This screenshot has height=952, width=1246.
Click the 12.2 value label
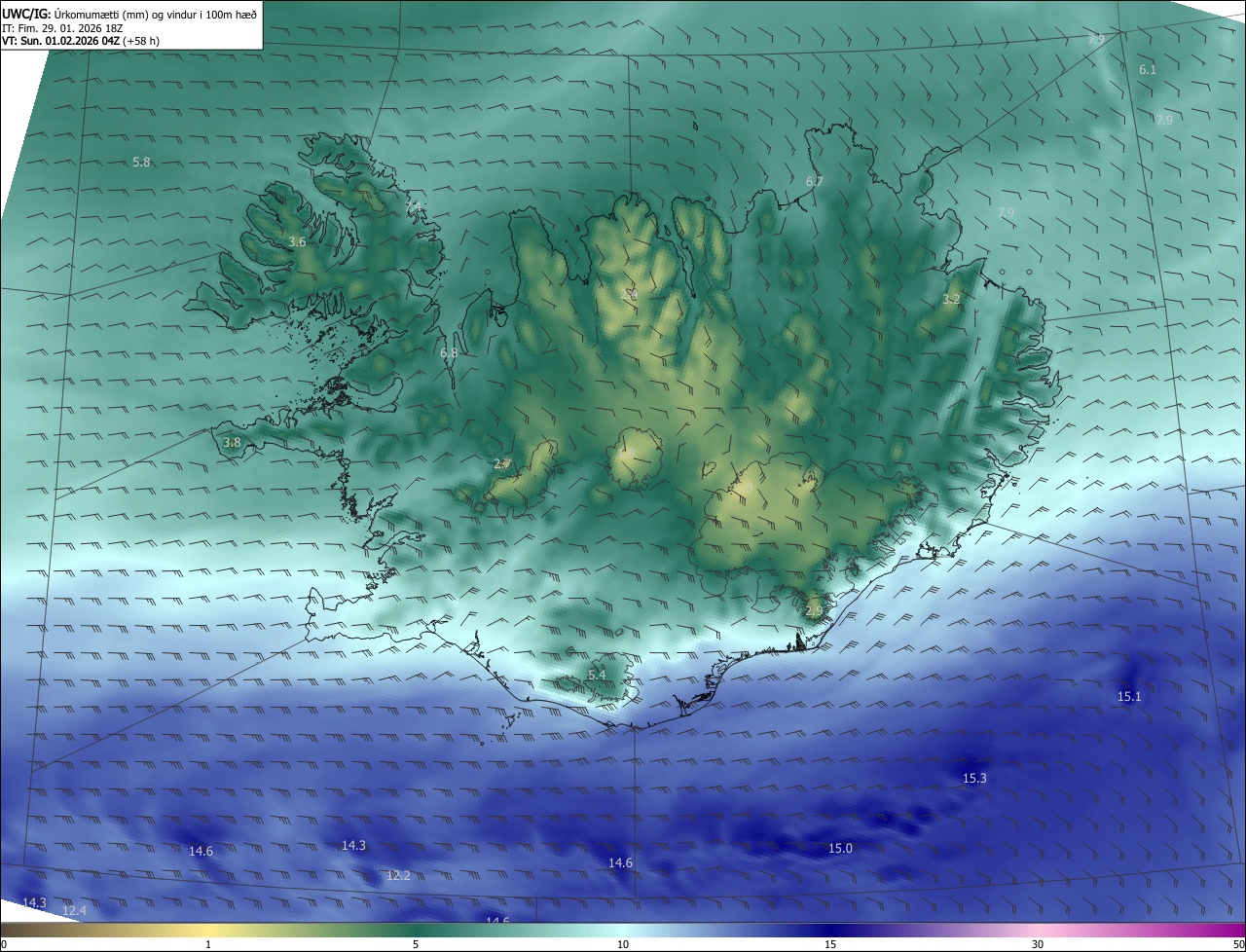(397, 875)
